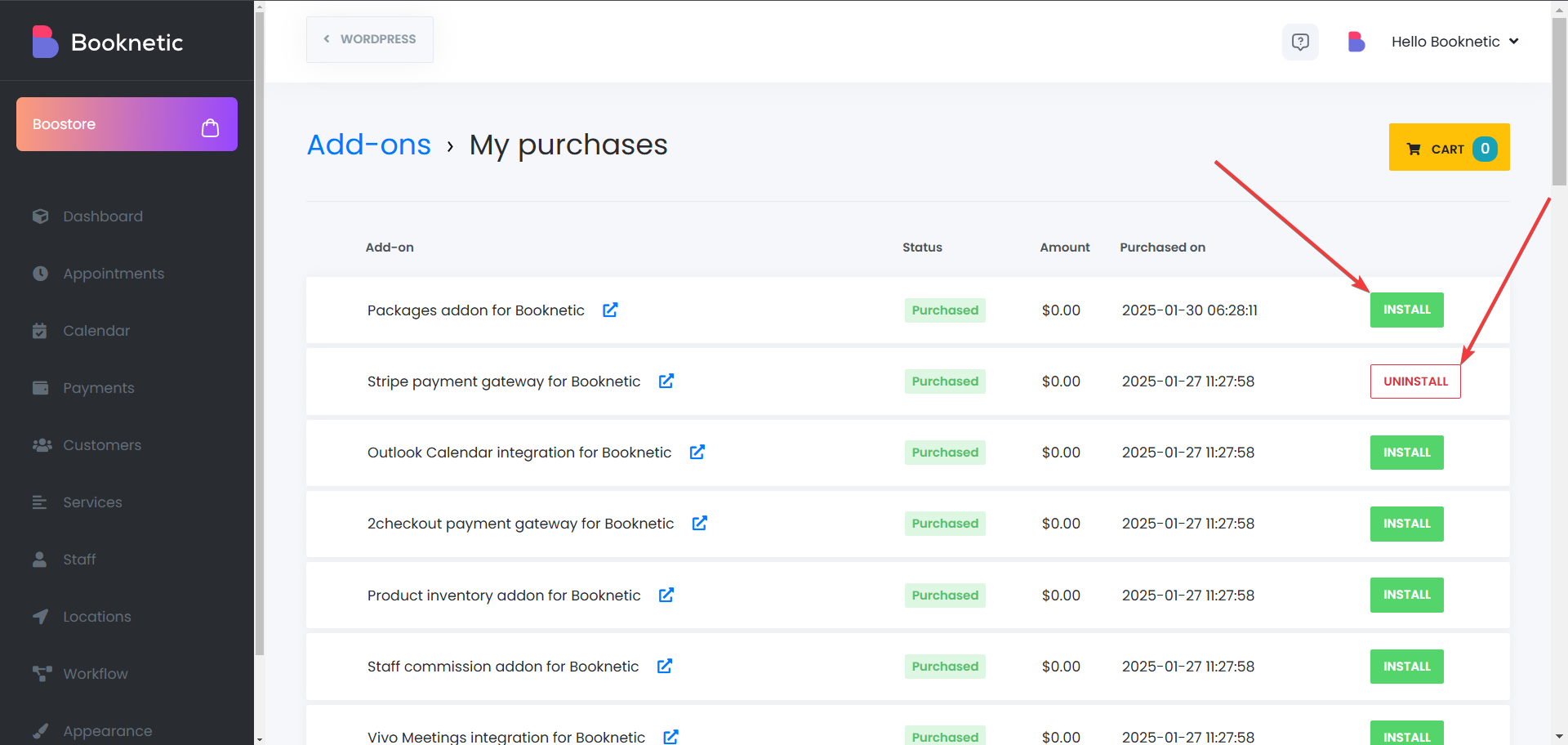Go to Dashboard menu item

click(x=103, y=216)
